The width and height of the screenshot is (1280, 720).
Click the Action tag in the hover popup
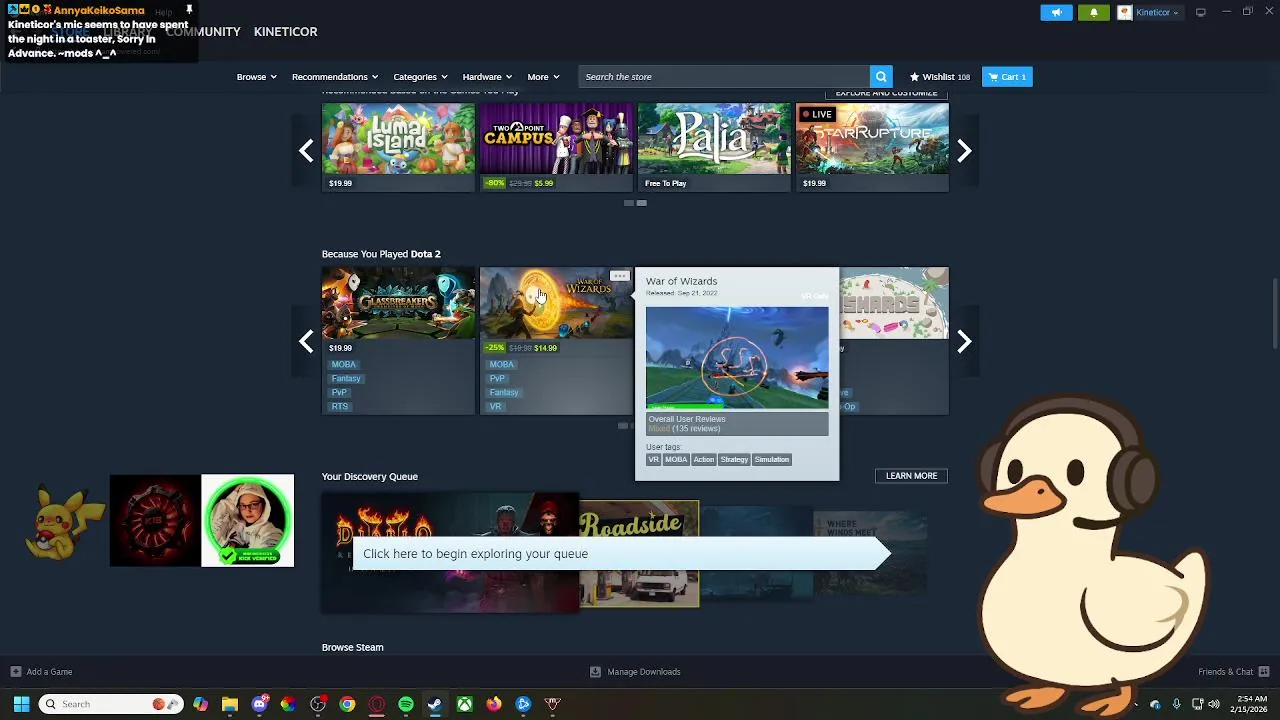704,460
